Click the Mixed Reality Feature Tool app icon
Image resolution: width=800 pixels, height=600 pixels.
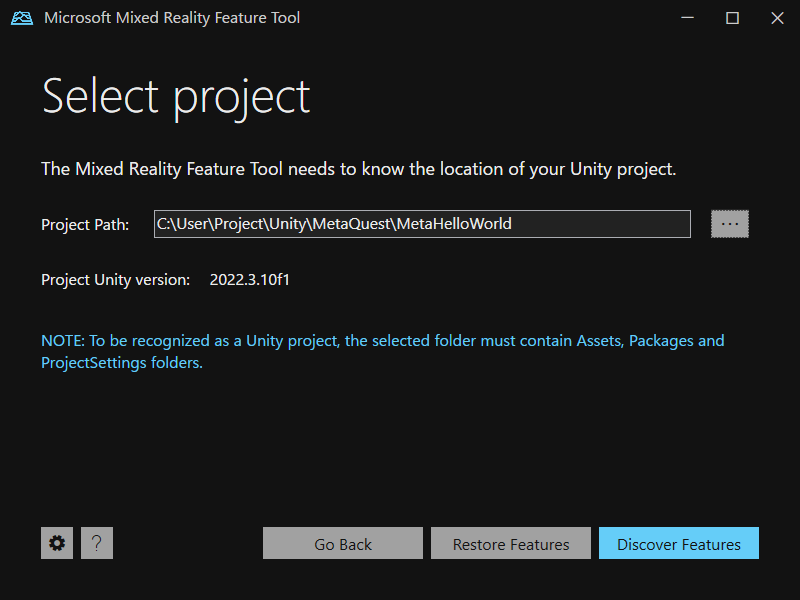click(x=22, y=18)
